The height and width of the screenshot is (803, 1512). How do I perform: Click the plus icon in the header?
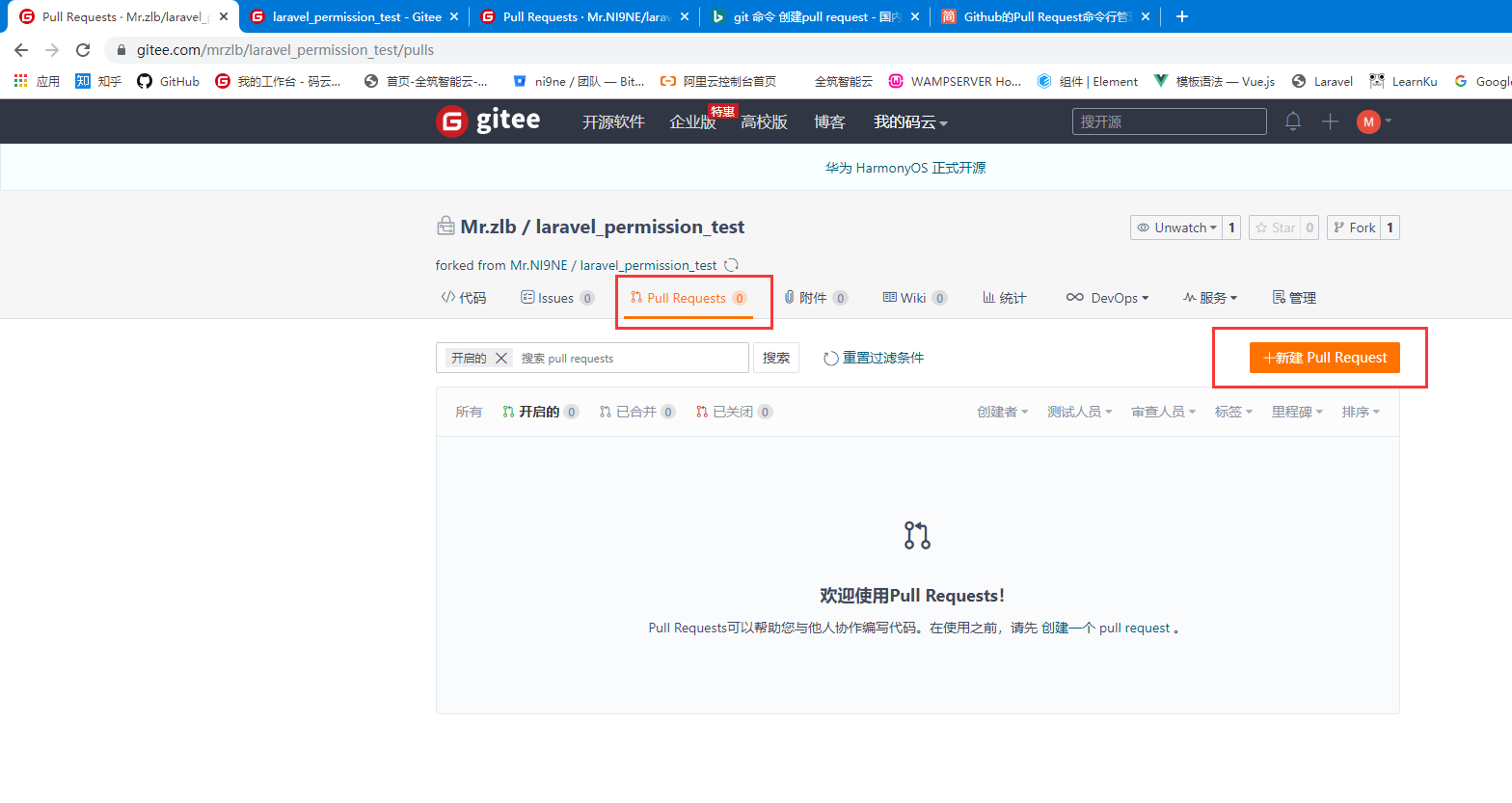[1330, 121]
